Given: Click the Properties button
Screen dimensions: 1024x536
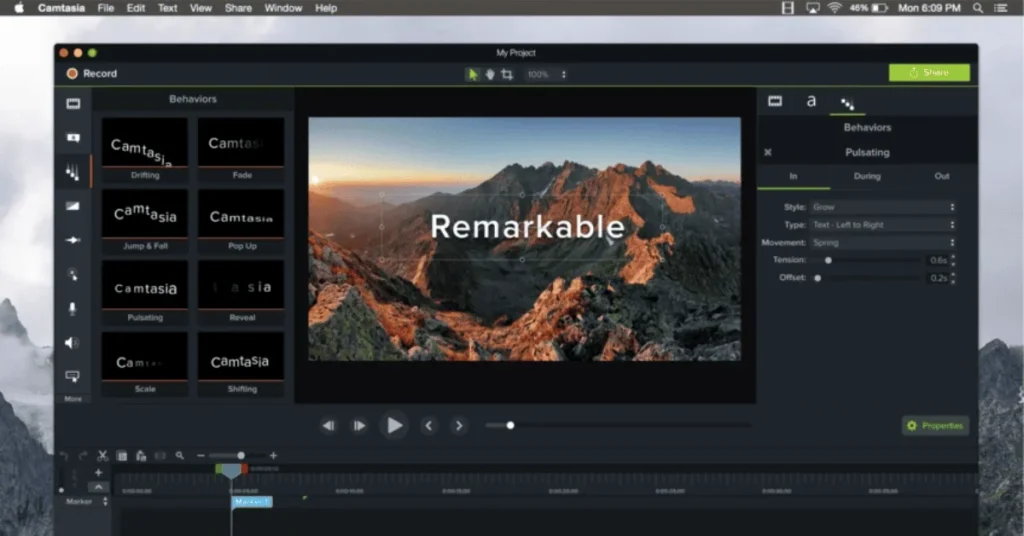Looking at the screenshot, I should [935, 426].
